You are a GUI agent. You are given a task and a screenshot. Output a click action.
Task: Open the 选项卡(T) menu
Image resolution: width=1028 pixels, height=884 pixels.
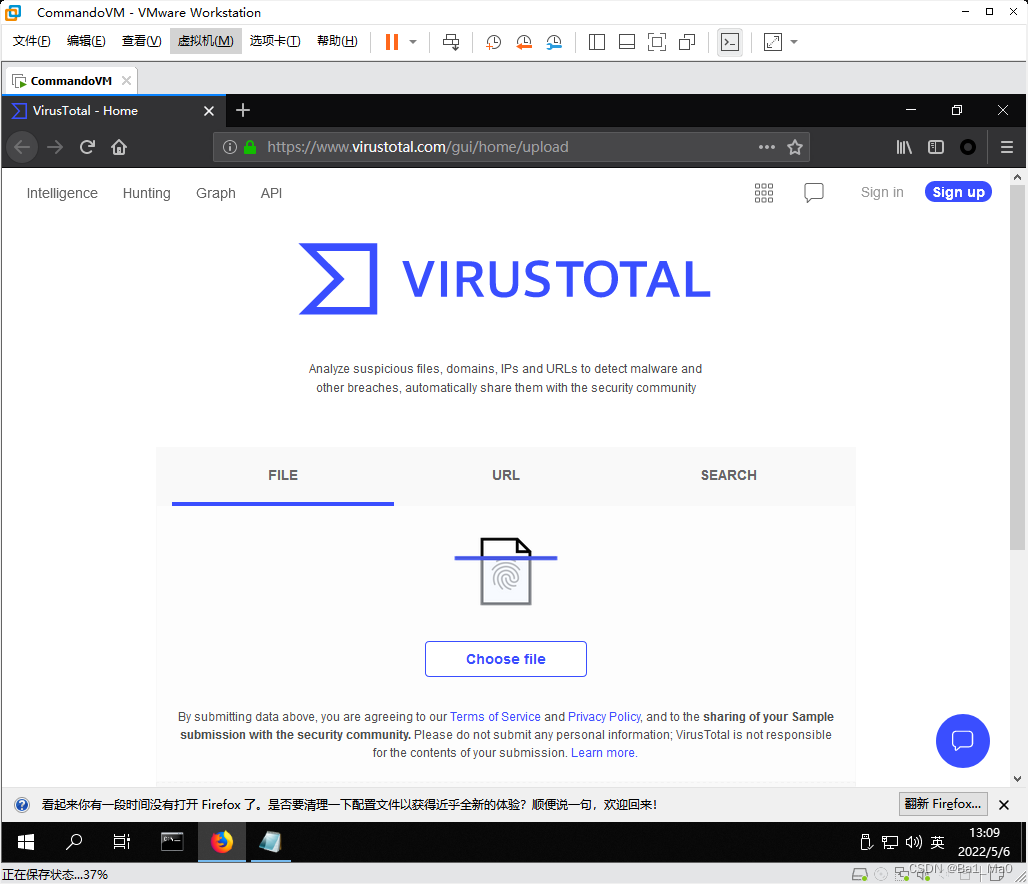[275, 41]
